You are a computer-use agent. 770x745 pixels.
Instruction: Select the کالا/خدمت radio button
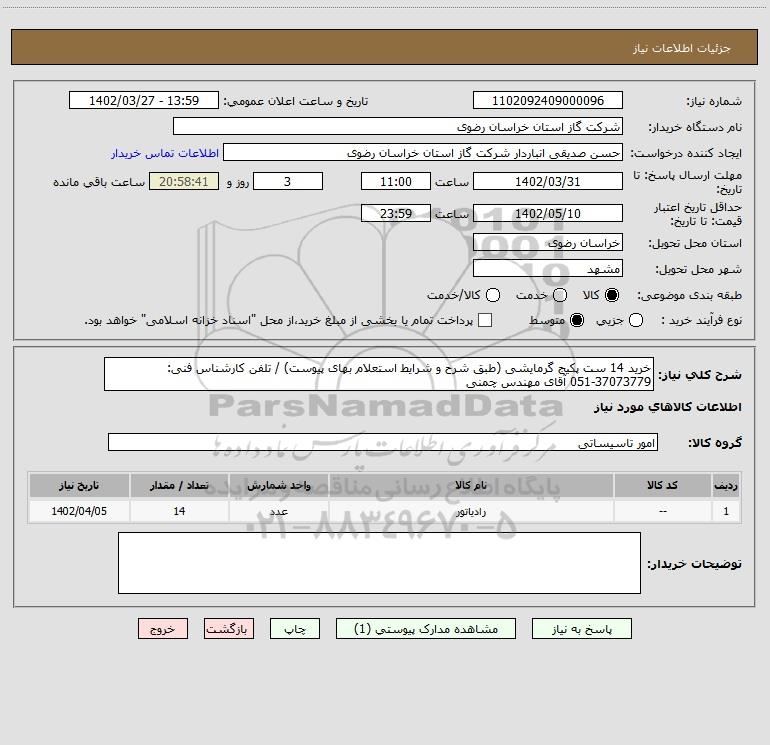coord(493,295)
